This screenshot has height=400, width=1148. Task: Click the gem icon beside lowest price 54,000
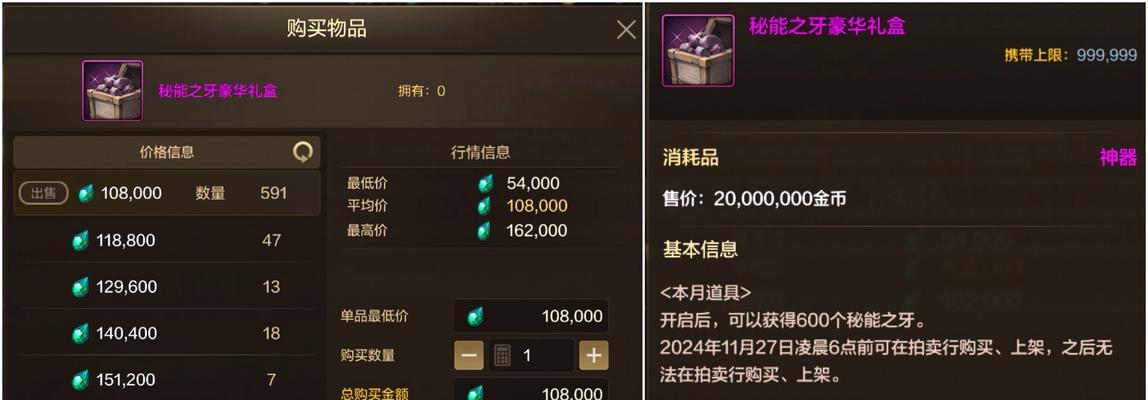[485, 183]
